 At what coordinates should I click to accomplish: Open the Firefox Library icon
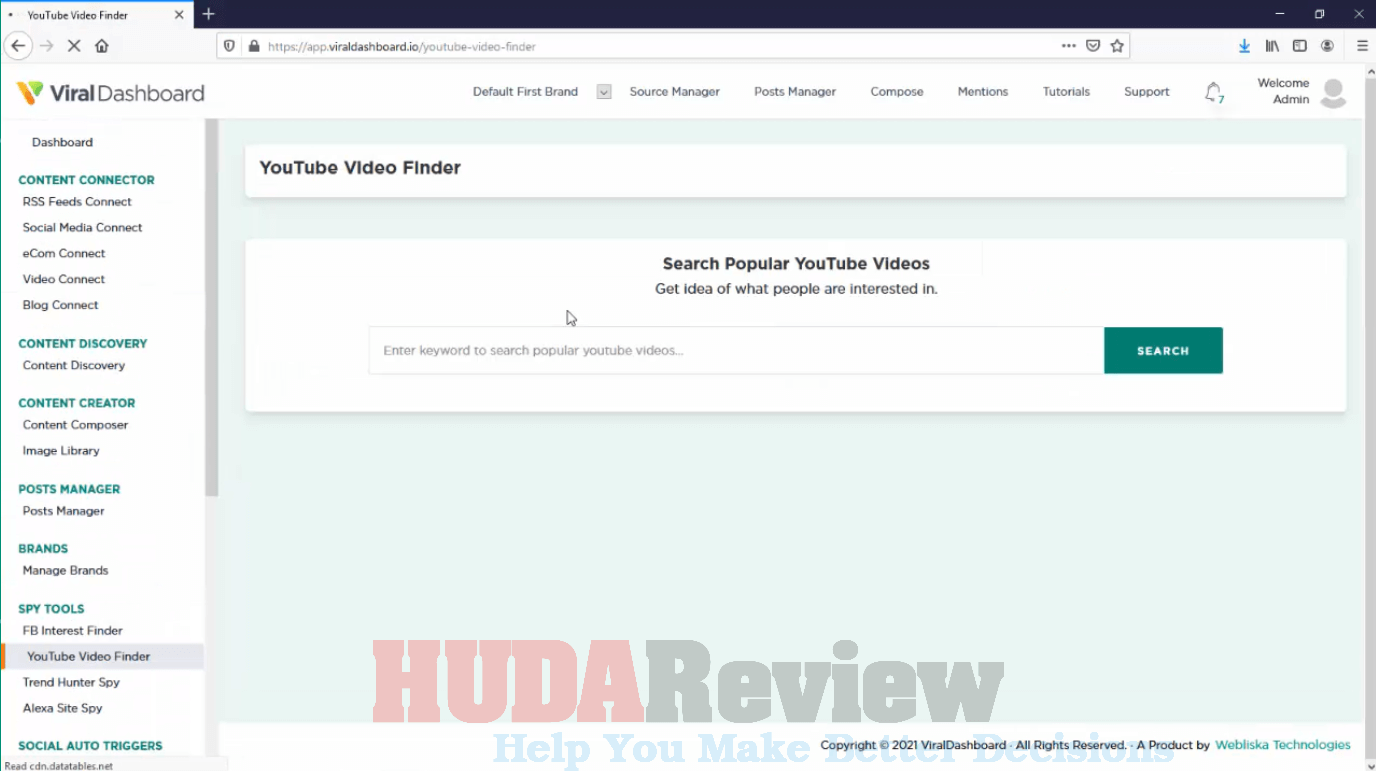pyautogui.click(x=1271, y=45)
